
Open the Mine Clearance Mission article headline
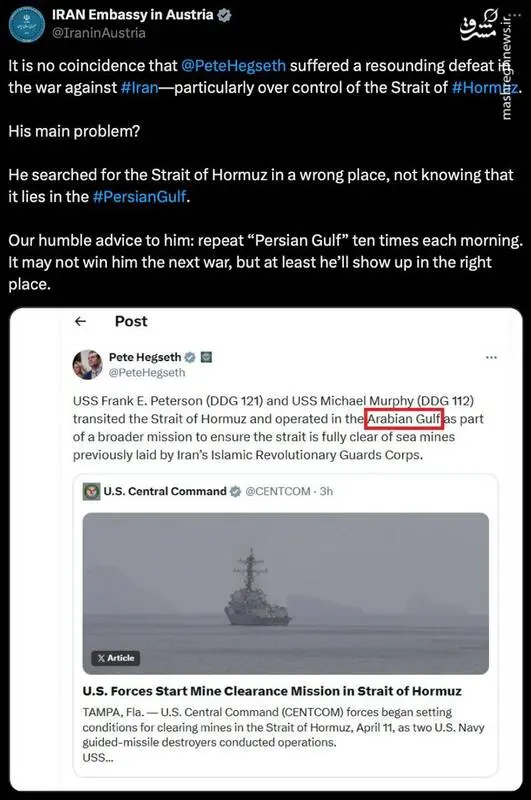(x=272, y=691)
